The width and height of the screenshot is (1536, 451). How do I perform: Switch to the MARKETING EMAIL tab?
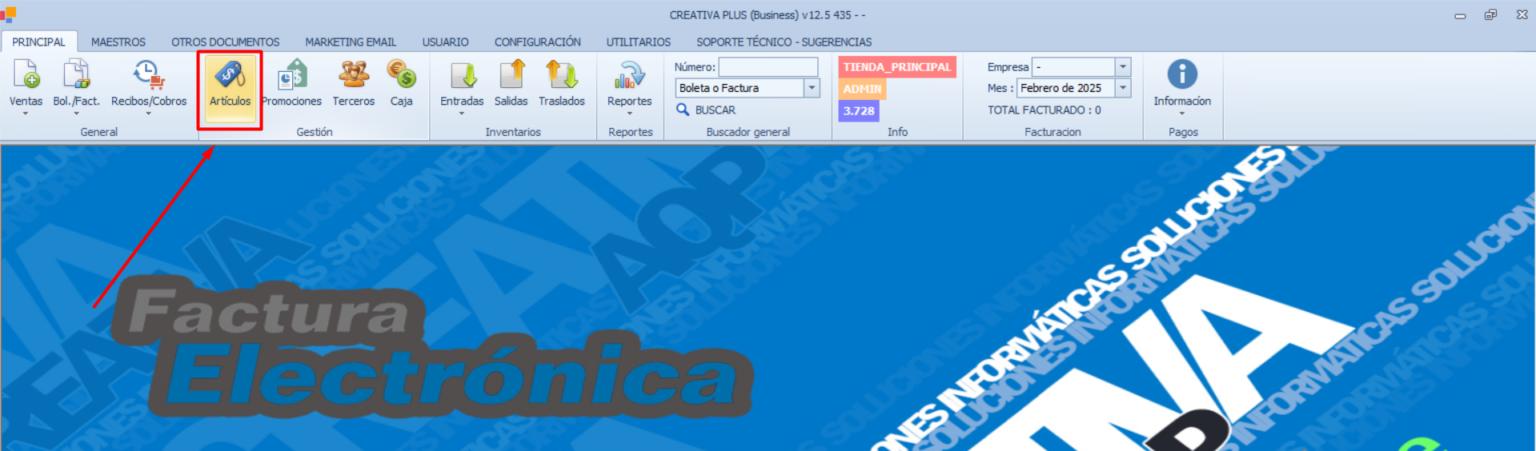pos(351,42)
